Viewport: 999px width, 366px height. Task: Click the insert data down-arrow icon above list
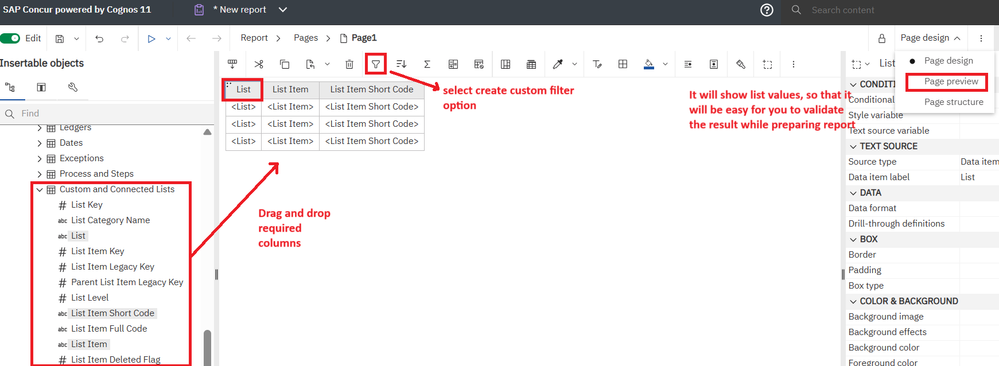pos(233,64)
